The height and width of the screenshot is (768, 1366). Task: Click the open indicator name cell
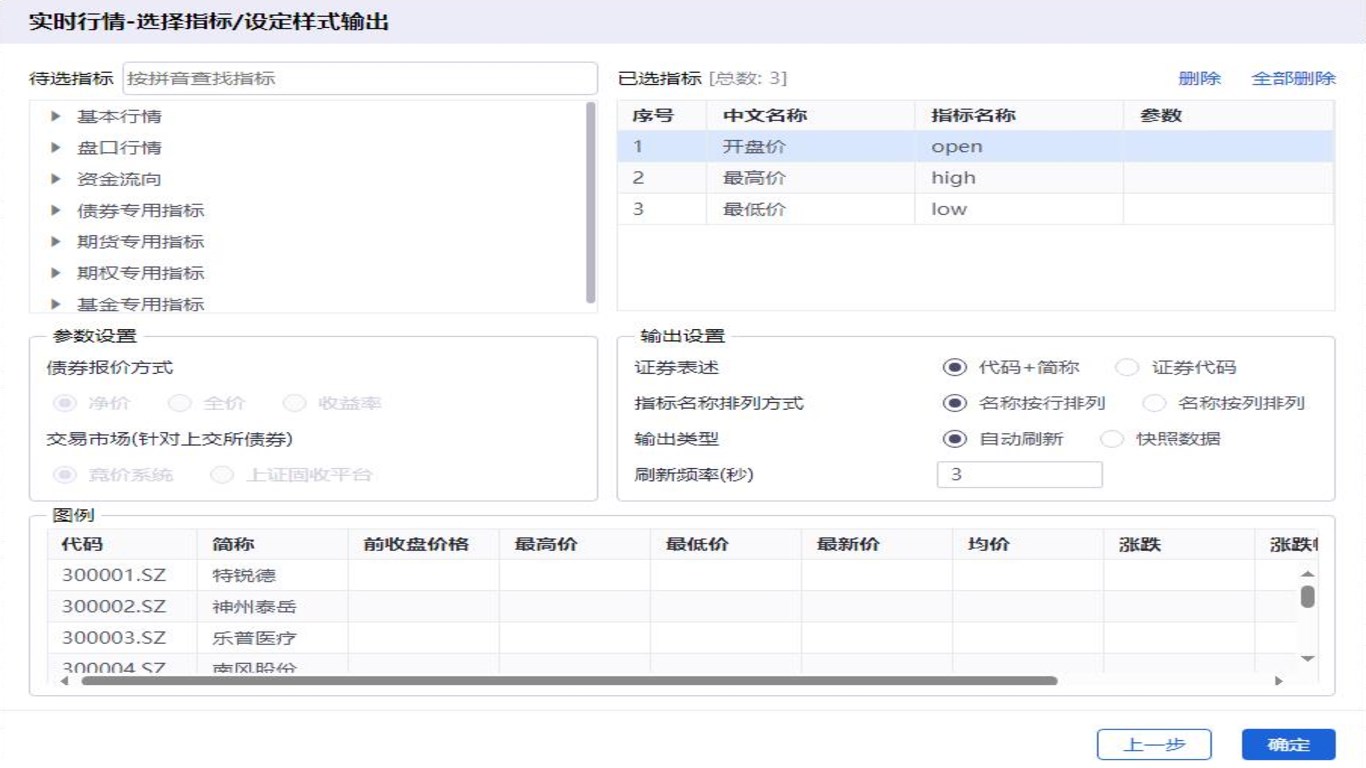(x=1019, y=146)
